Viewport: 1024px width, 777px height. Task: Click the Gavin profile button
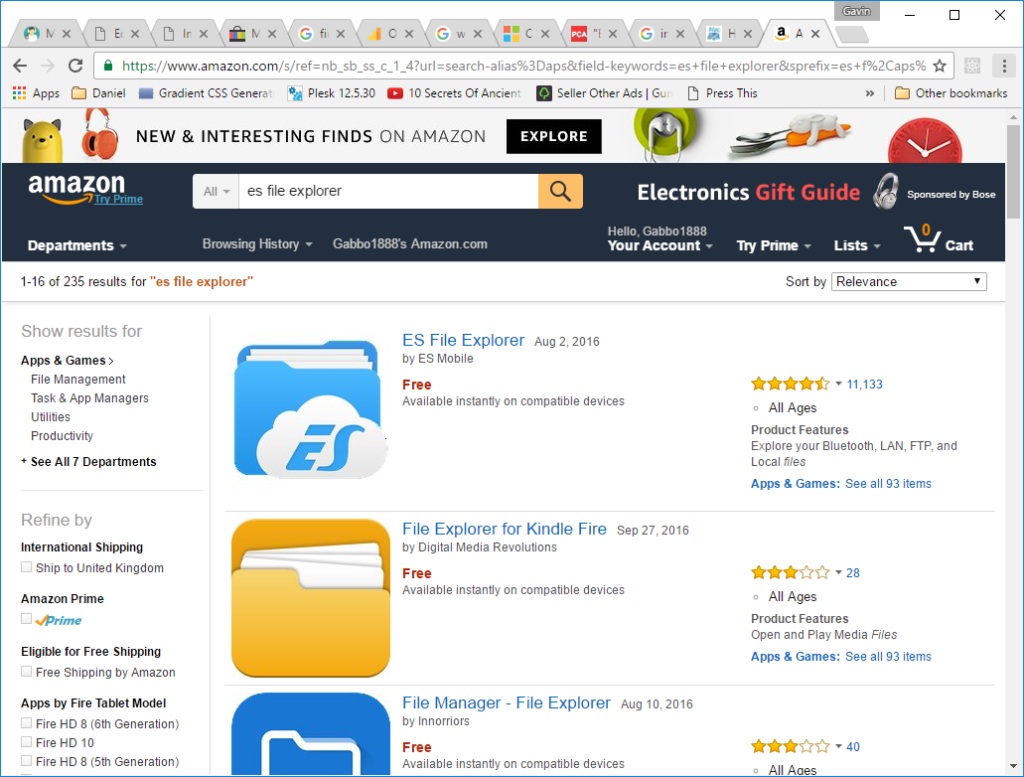coord(856,11)
